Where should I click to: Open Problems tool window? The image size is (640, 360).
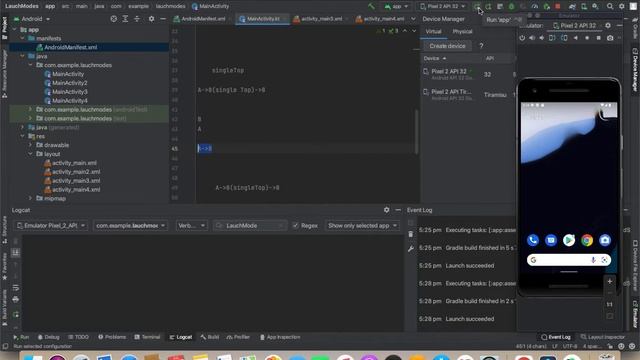112,337
